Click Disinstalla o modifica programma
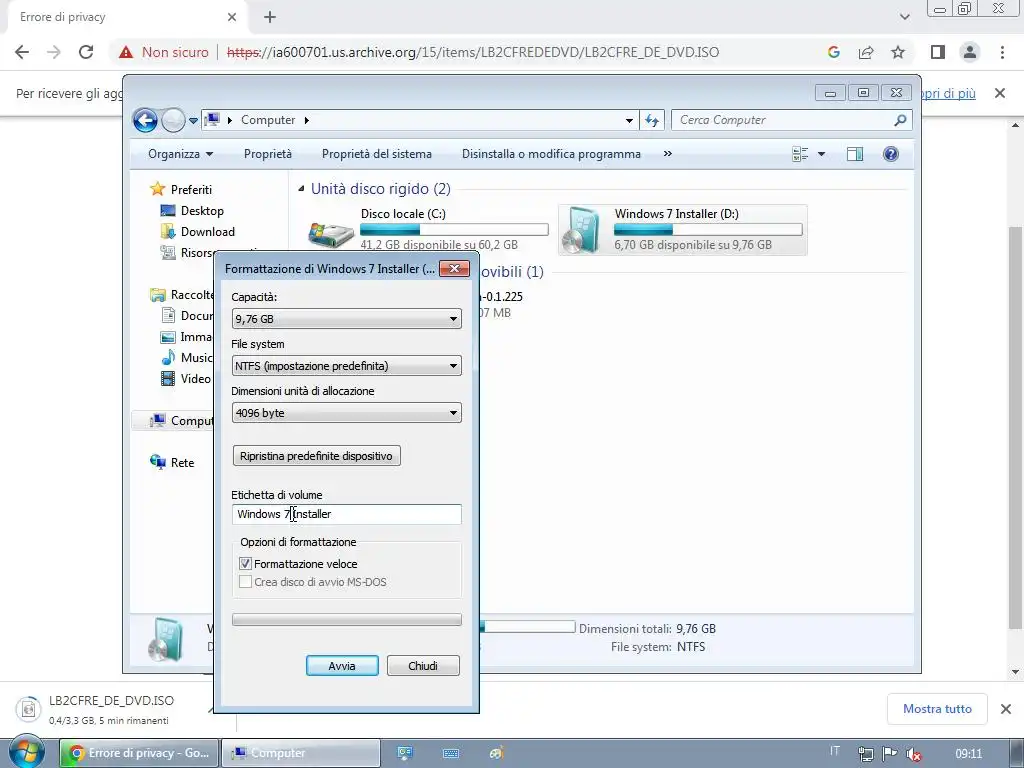Viewport: 1024px width, 768px height. [x=551, y=154]
